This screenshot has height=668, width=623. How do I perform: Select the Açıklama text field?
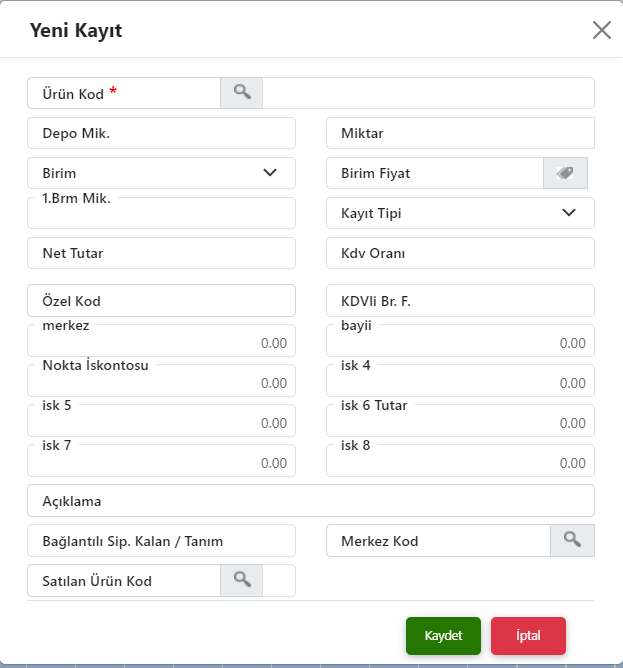tap(311, 501)
